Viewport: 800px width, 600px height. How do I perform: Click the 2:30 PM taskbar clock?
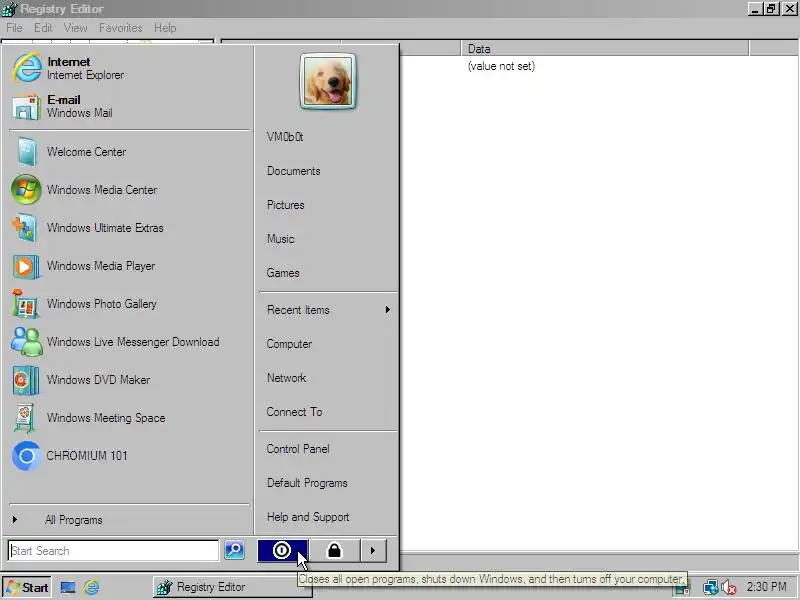tap(766, 587)
